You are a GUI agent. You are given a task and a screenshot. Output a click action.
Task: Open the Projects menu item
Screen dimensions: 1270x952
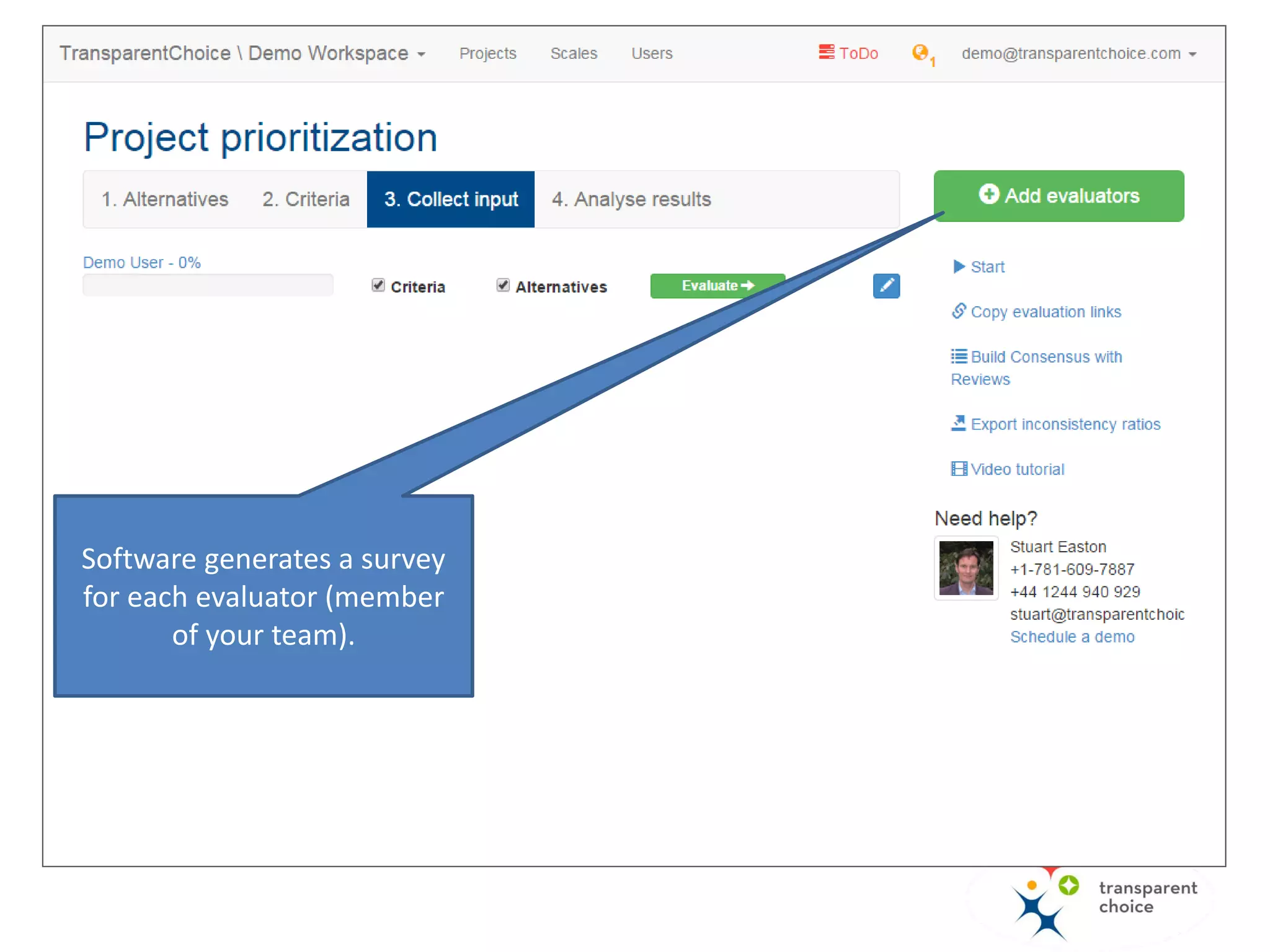point(487,54)
